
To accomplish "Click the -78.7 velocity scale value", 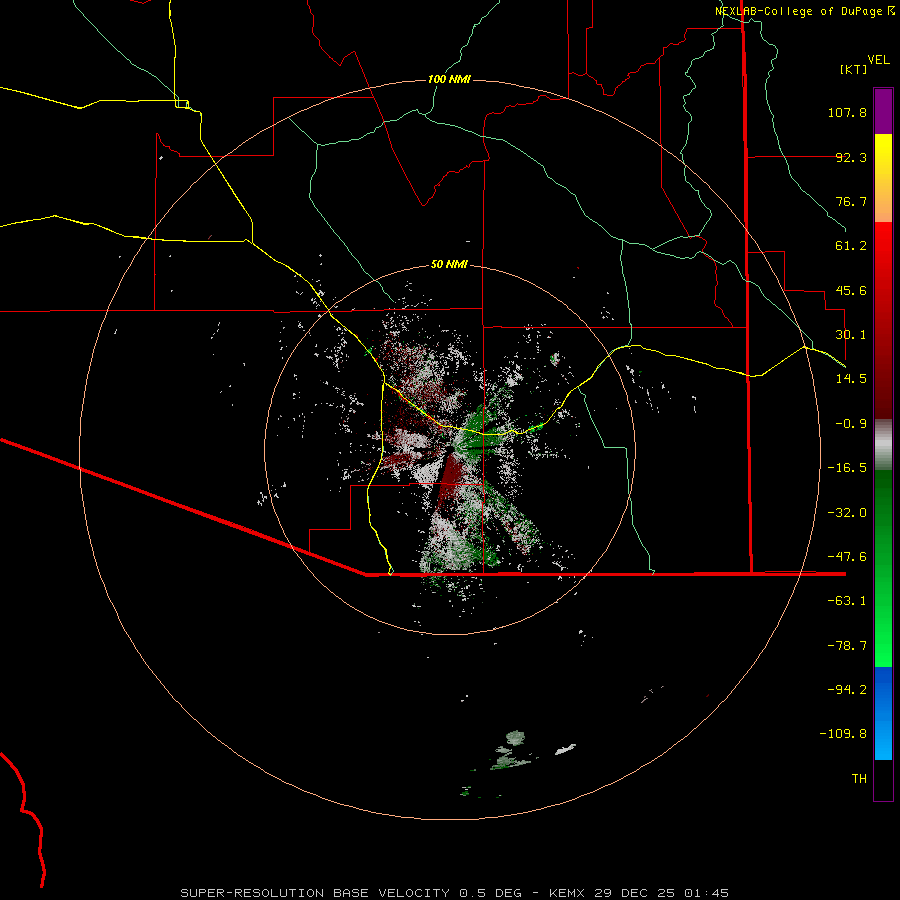I will [x=847, y=646].
